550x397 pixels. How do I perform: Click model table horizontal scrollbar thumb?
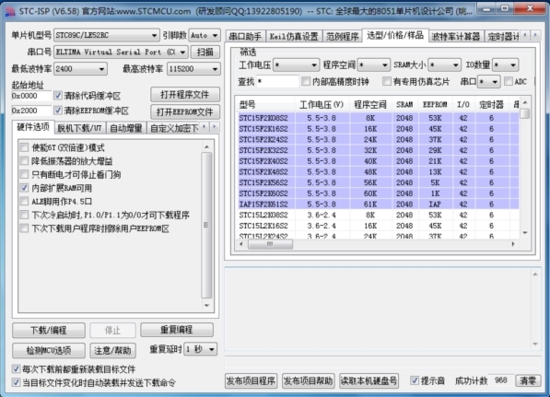[x=270, y=244]
